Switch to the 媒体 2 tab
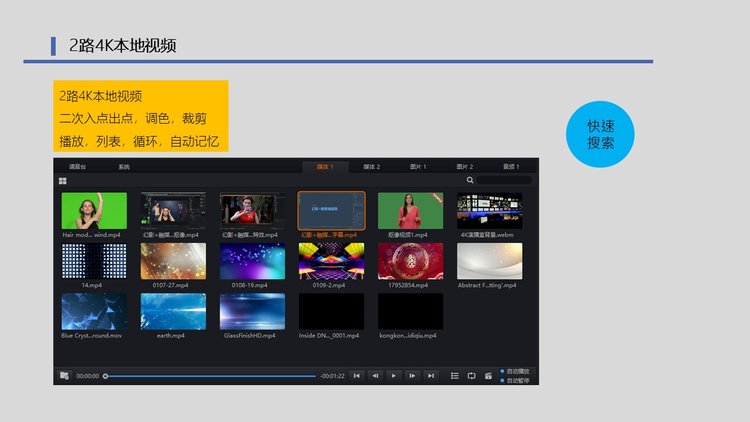The image size is (750, 422). point(371,166)
